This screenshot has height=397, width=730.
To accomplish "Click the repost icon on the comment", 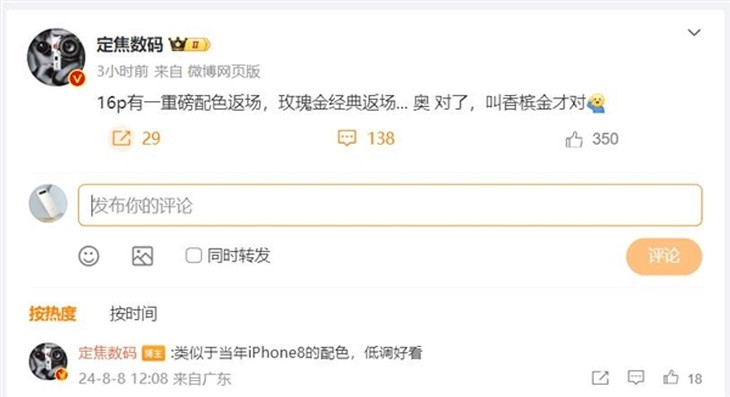I will coord(600,377).
